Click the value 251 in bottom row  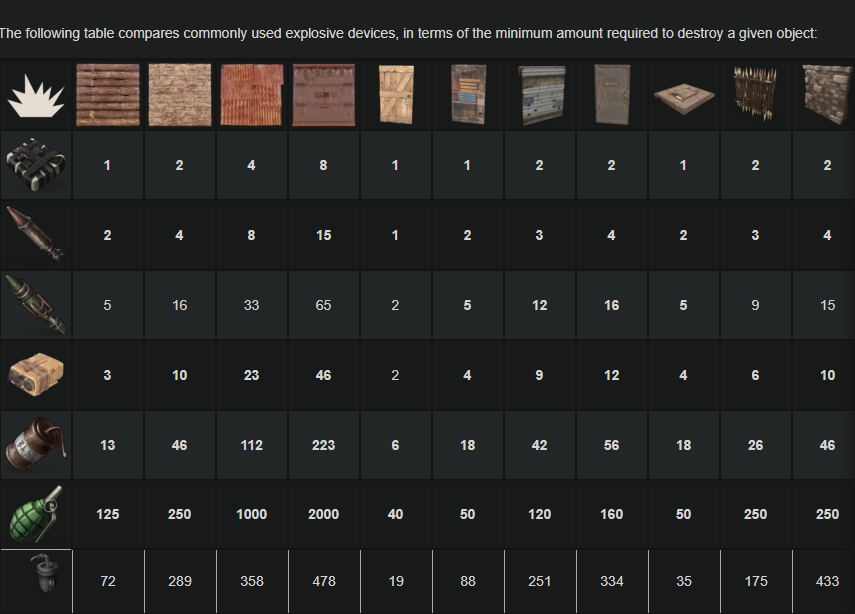coord(540,581)
